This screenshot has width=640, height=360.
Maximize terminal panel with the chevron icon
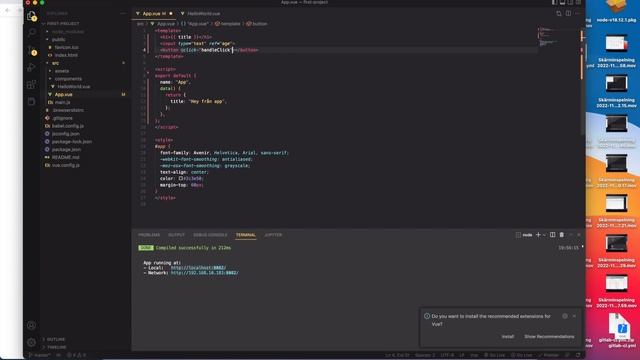pos(571,235)
